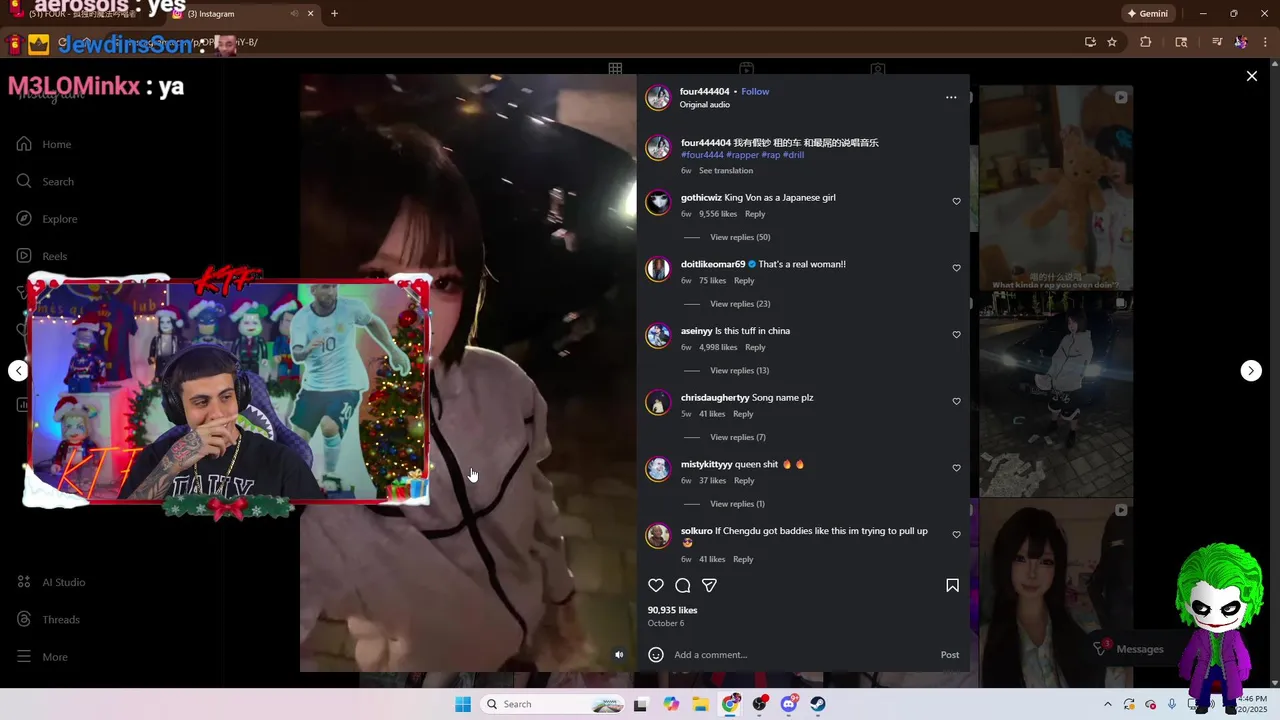Go to the next post arrow
This screenshot has width=1280, height=720.
(1251, 371)
